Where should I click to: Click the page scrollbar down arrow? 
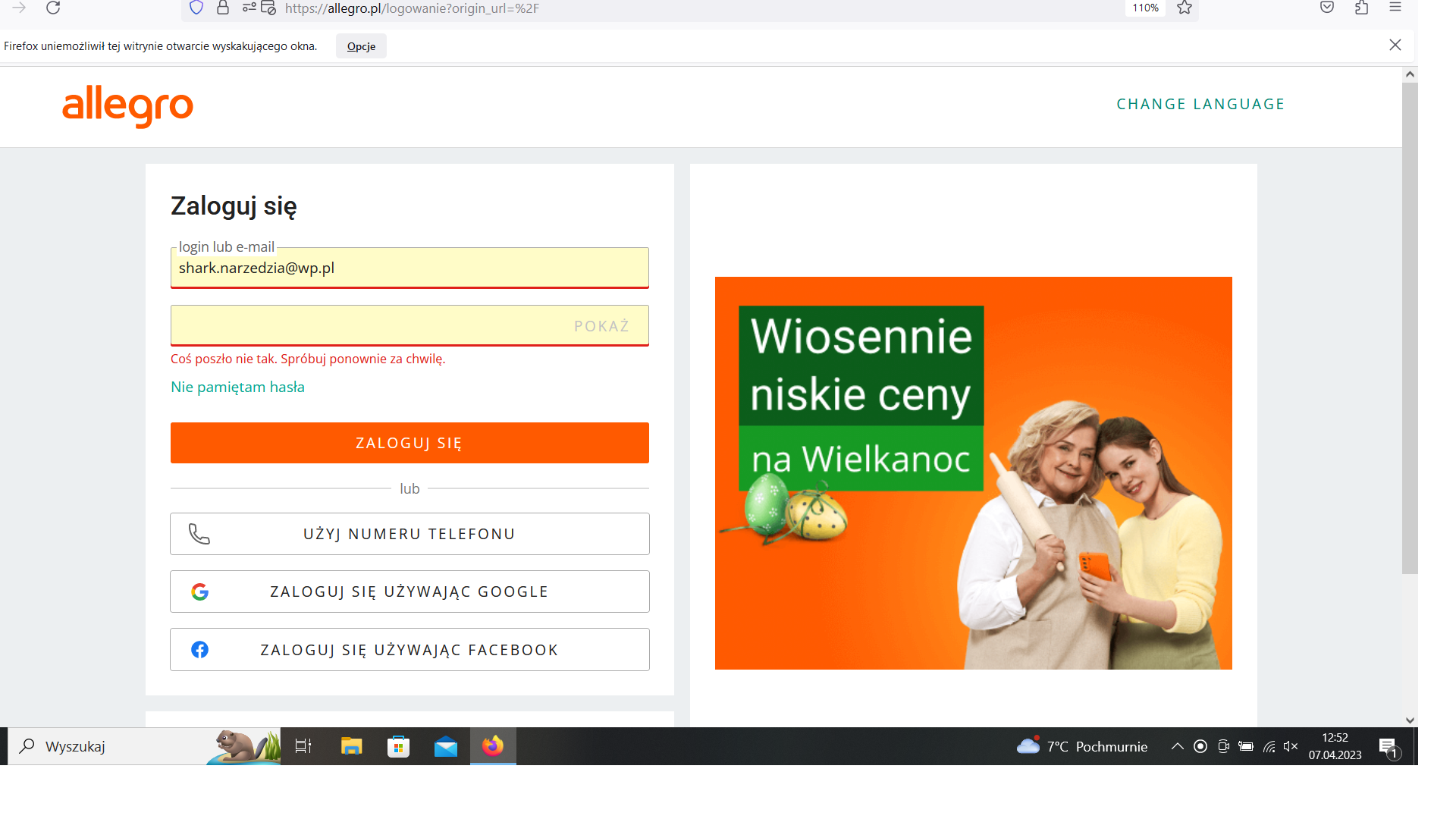point(1410,720)
